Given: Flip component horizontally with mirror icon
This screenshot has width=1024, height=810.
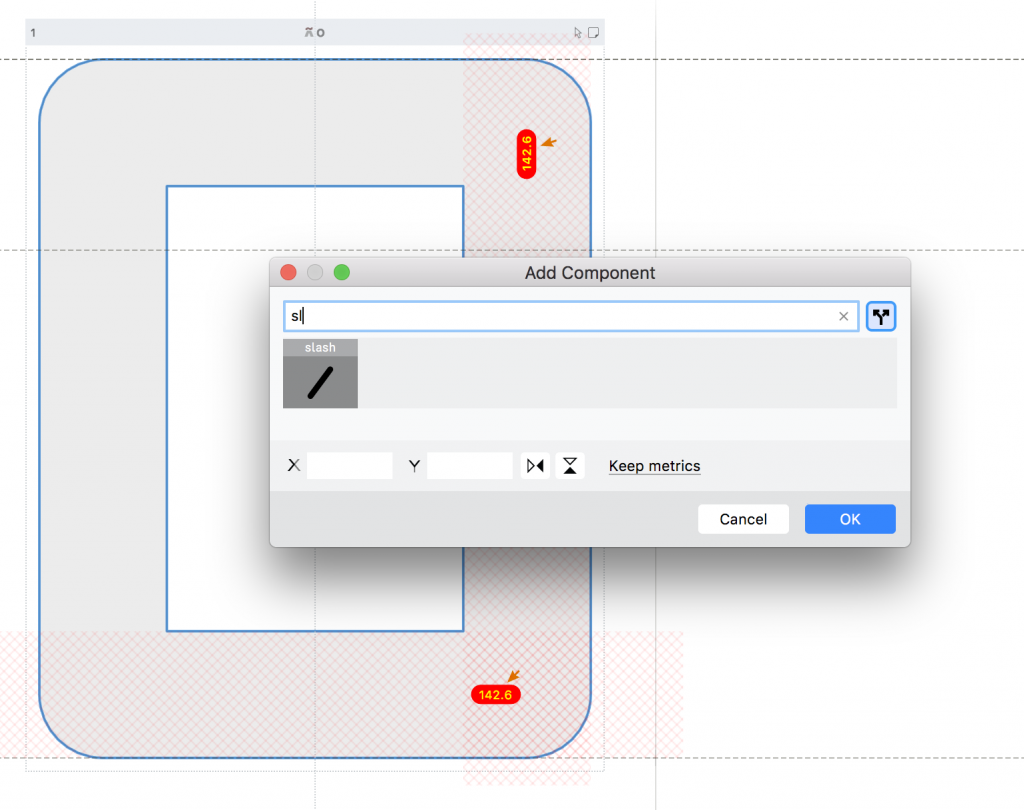Looking at the screenshot, I should (536, 466).
